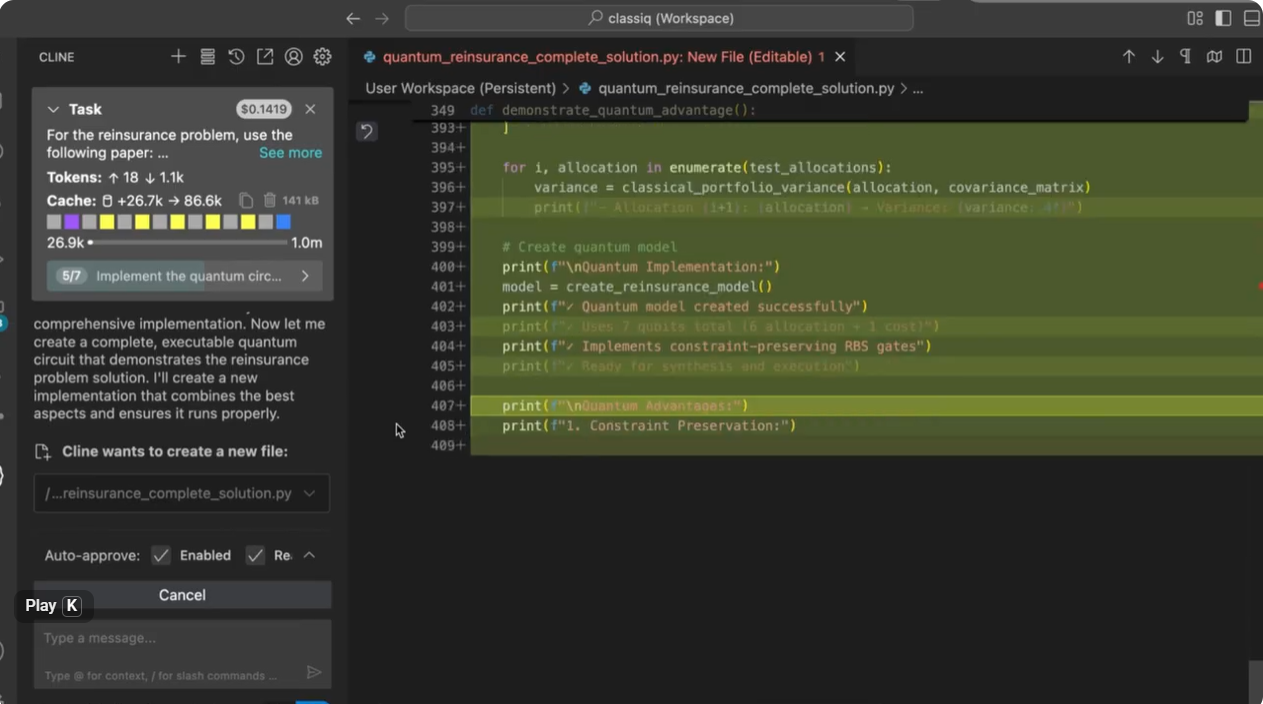This screenshot has height=704, width=1263.
Task: Open Cline's MCP servers panel
Action: point(207,57)
